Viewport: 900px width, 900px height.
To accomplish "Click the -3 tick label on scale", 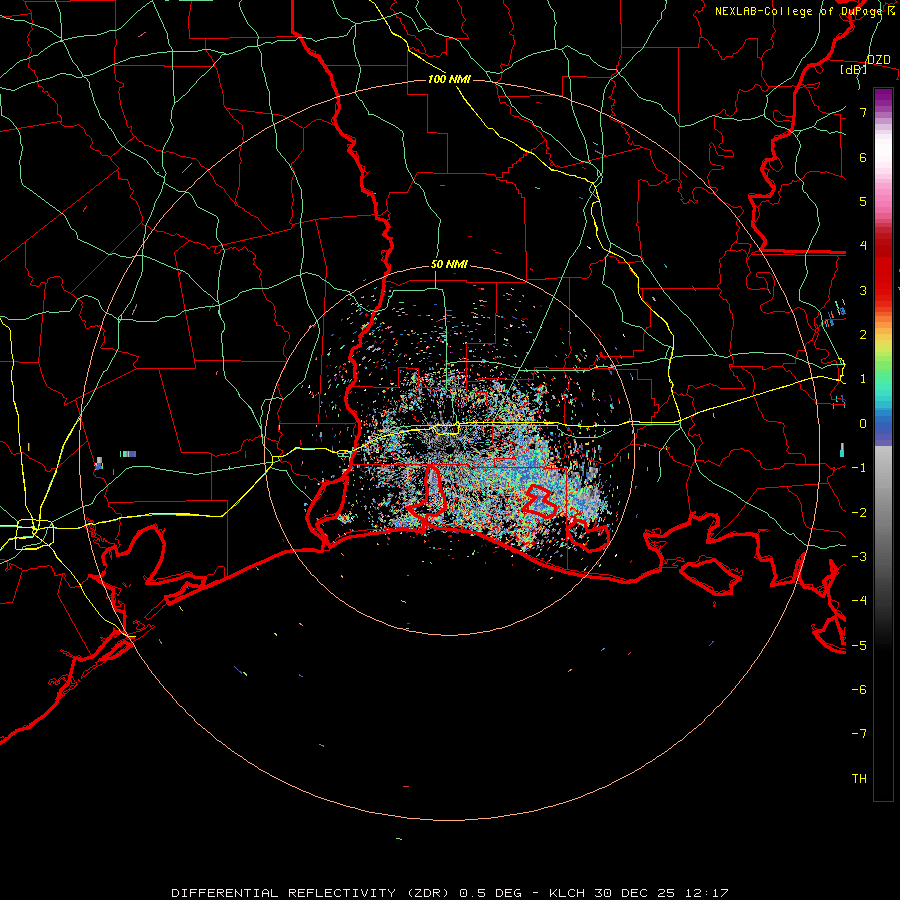I will point(859,556).
